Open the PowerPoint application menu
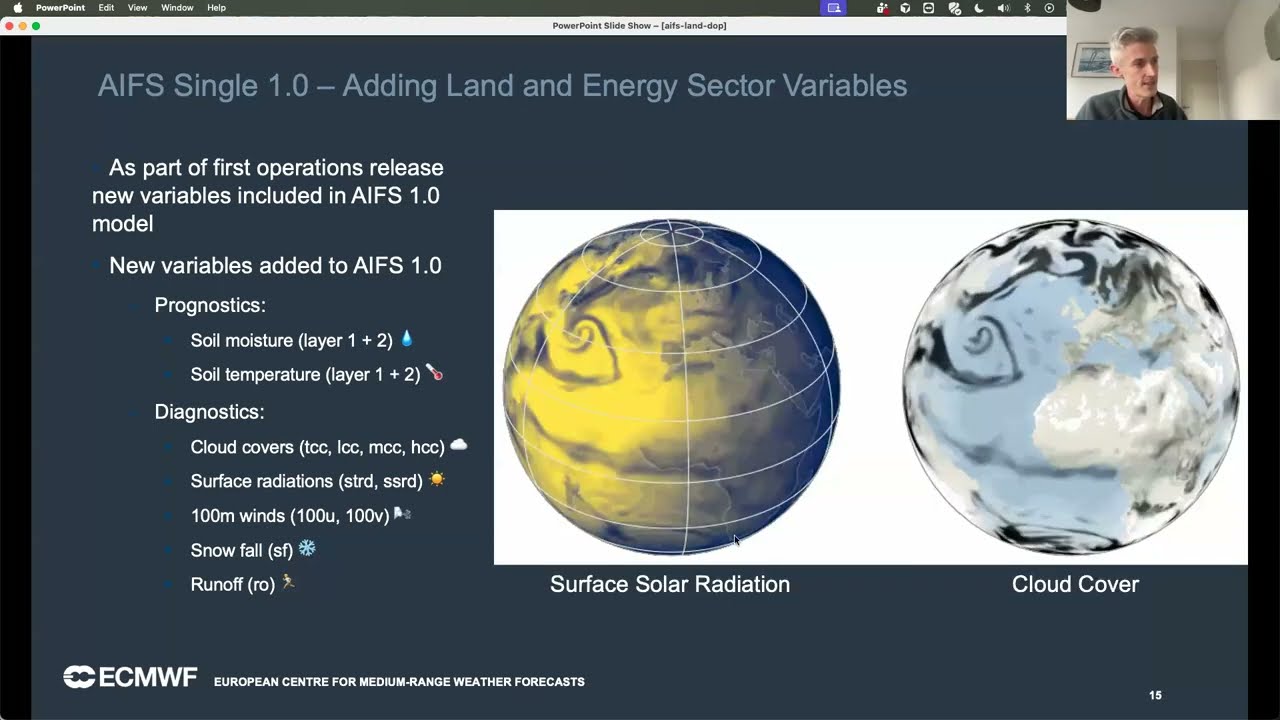This screenshot has height=720, width=1280. pyautogui.click(x=61, y=8)
